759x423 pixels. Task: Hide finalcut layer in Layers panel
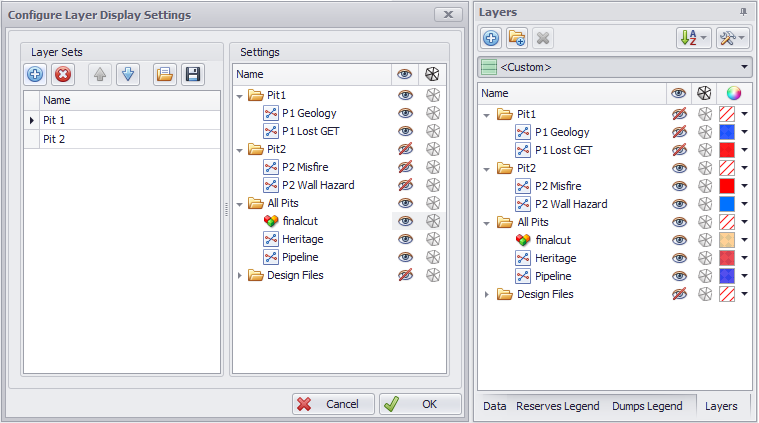point(679,240)
